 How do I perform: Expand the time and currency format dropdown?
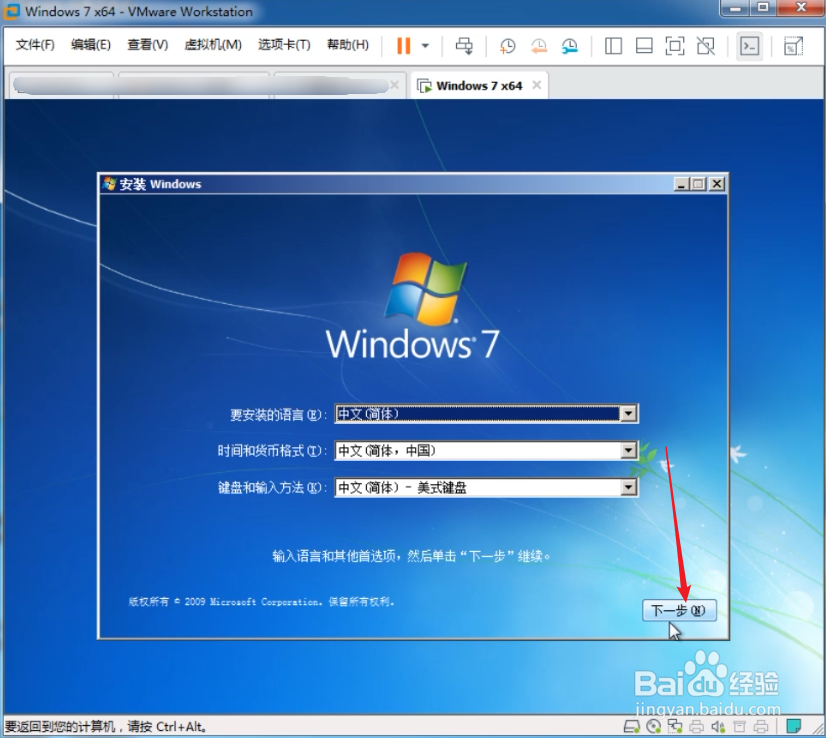[x=629, y=450]
